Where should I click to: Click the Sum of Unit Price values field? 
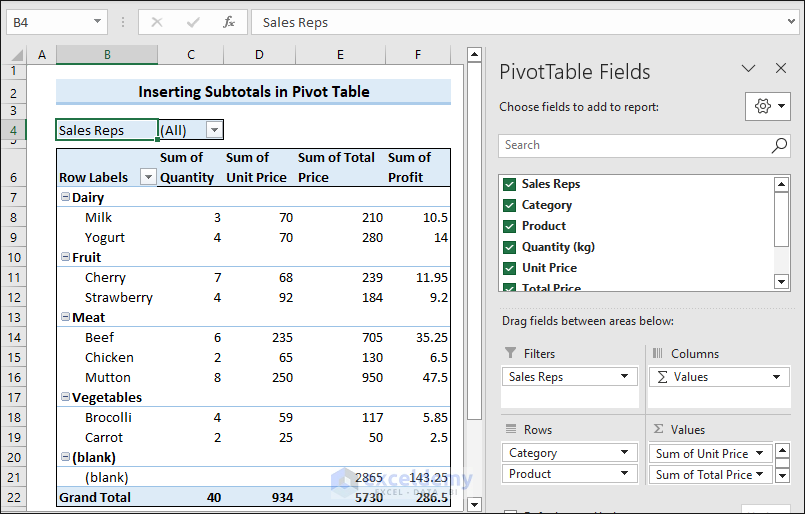[703, 453]
